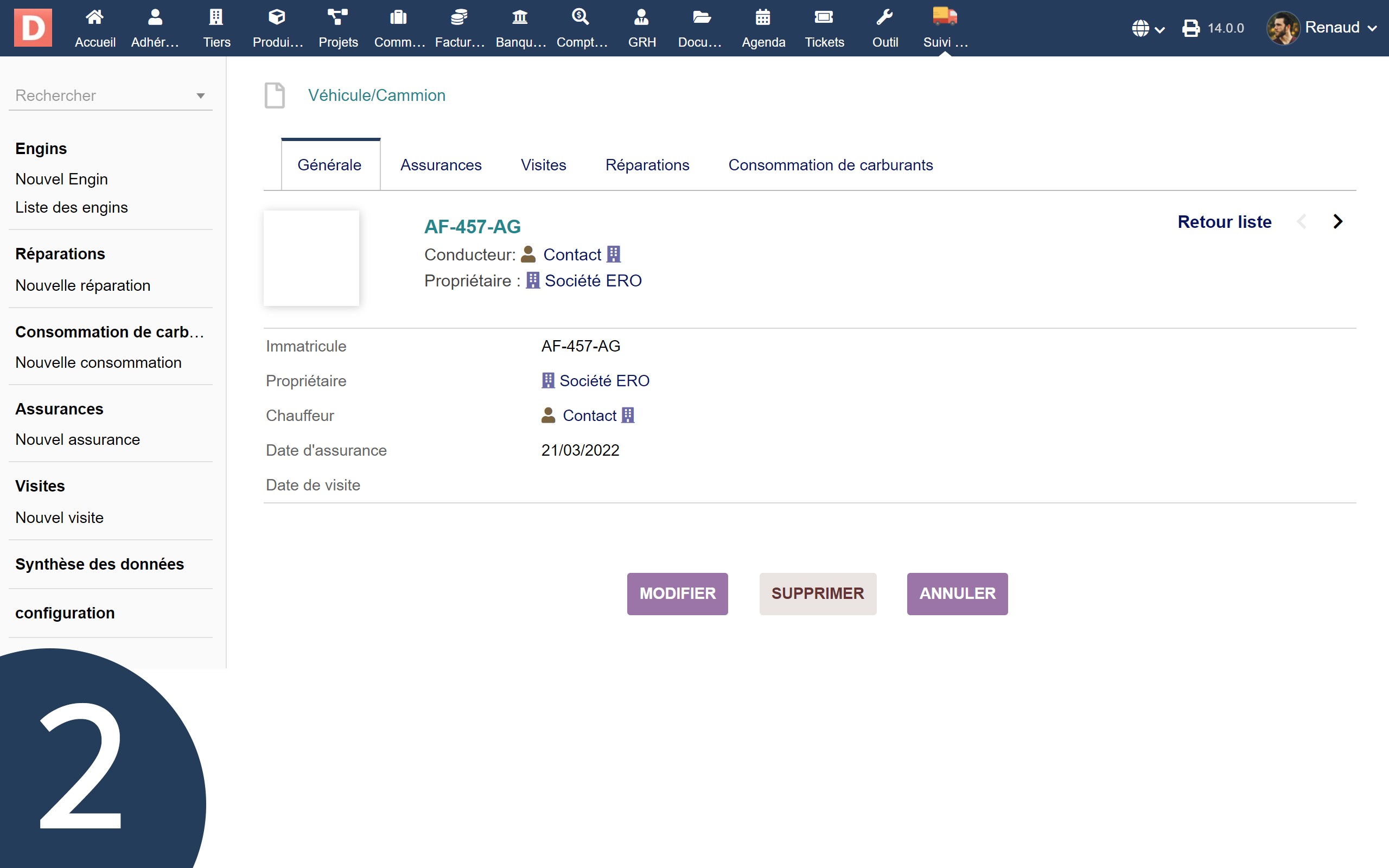1389x868 pixels.
Task: Open Nouvelle consommation in sidebar
Action: point(98,362)
